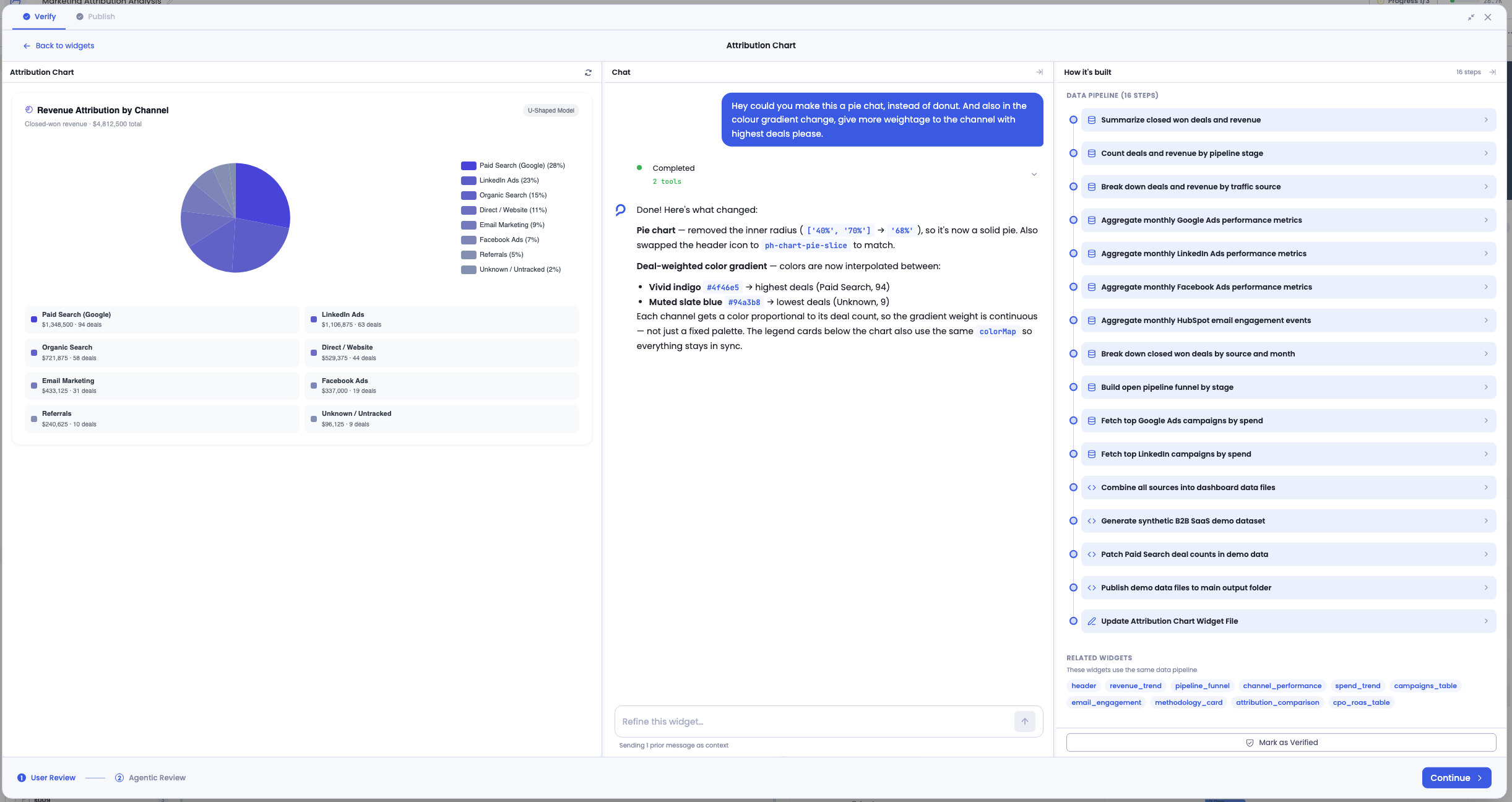Select the User Review step
Viewport: 1512px width, 802px height.
[x=46, y=778]
